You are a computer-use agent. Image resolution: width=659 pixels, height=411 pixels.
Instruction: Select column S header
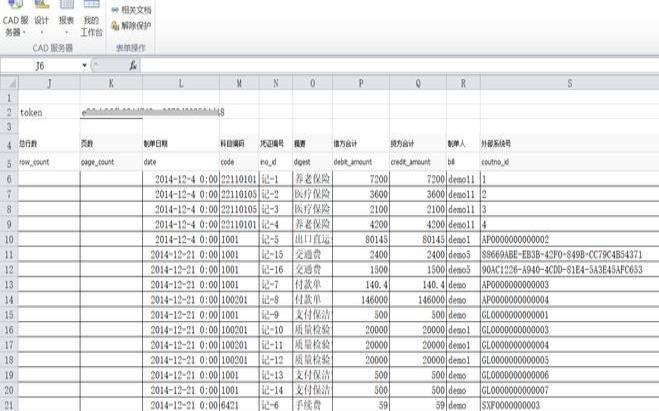click(568, 83)
